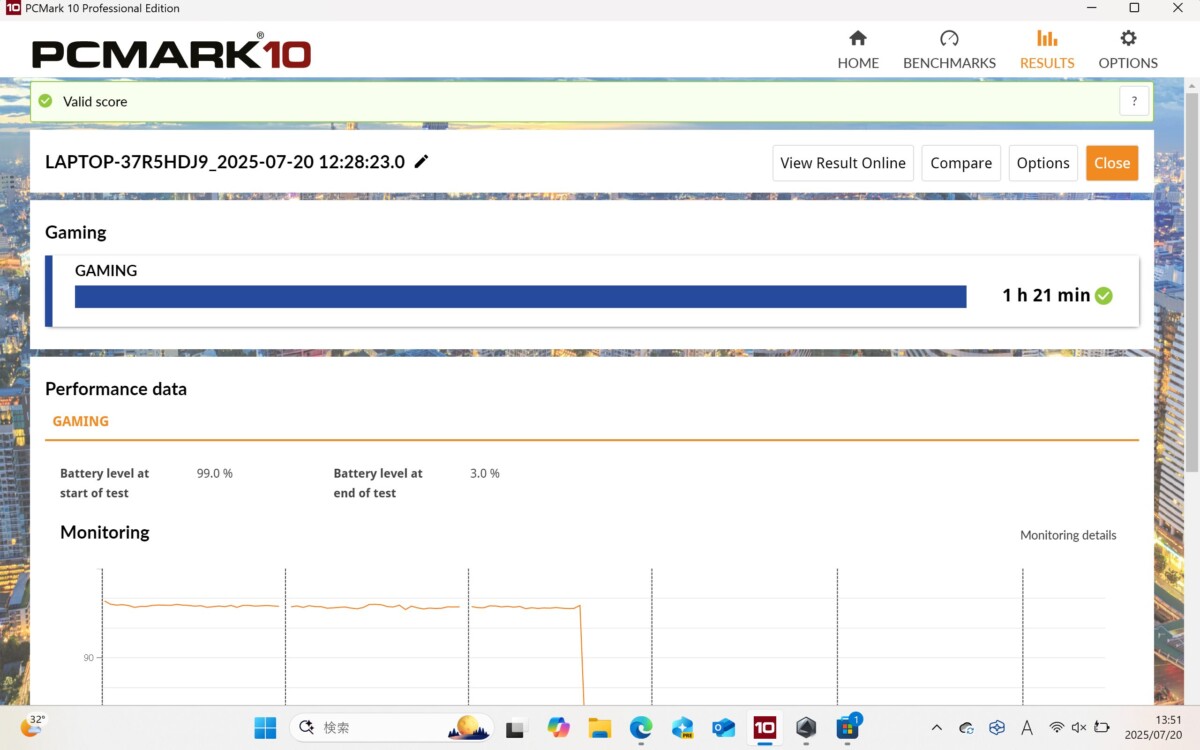Open the Results chart icon
1200x750 pixels.
(1047, 38)
